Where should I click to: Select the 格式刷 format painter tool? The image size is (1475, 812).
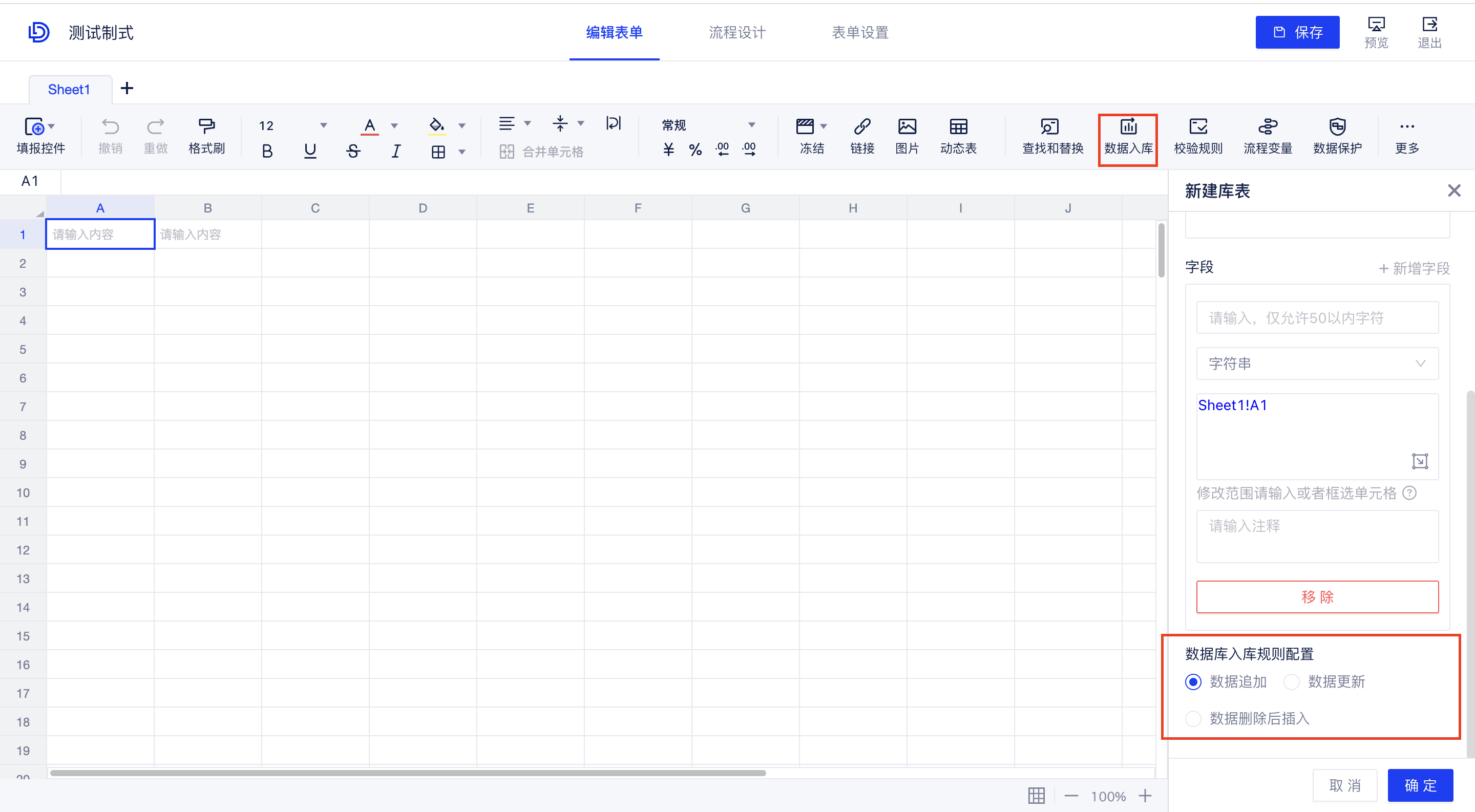(x=207, y=136)
